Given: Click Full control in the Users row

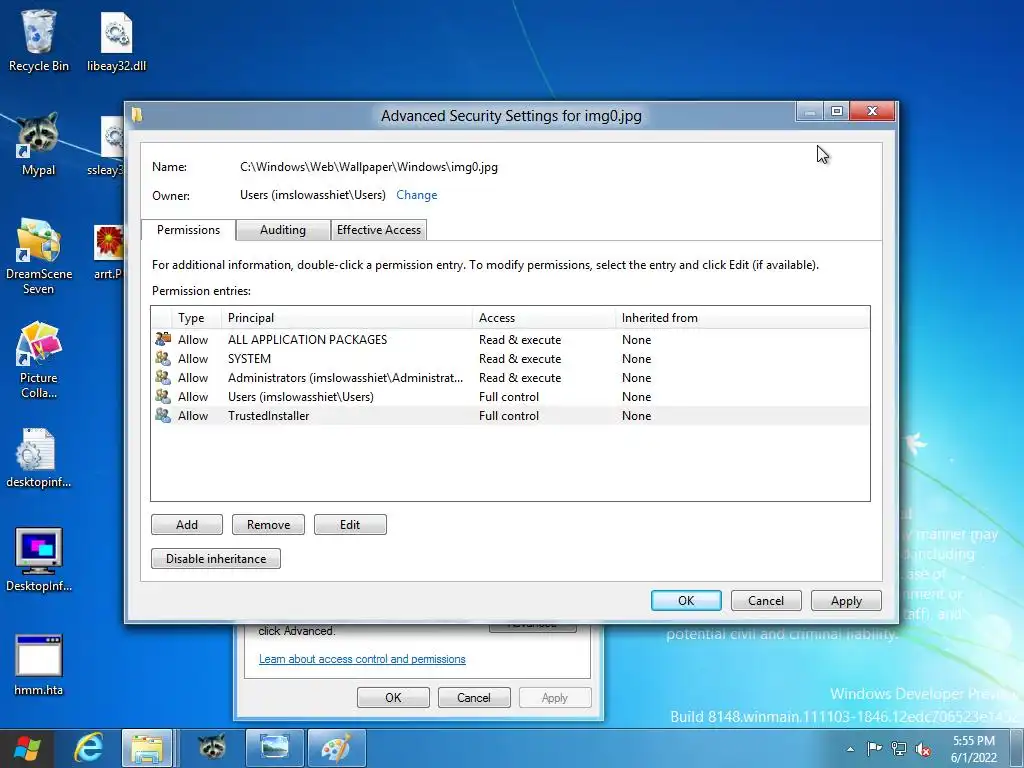Looking at the screenshot, I should coord(509,396).
